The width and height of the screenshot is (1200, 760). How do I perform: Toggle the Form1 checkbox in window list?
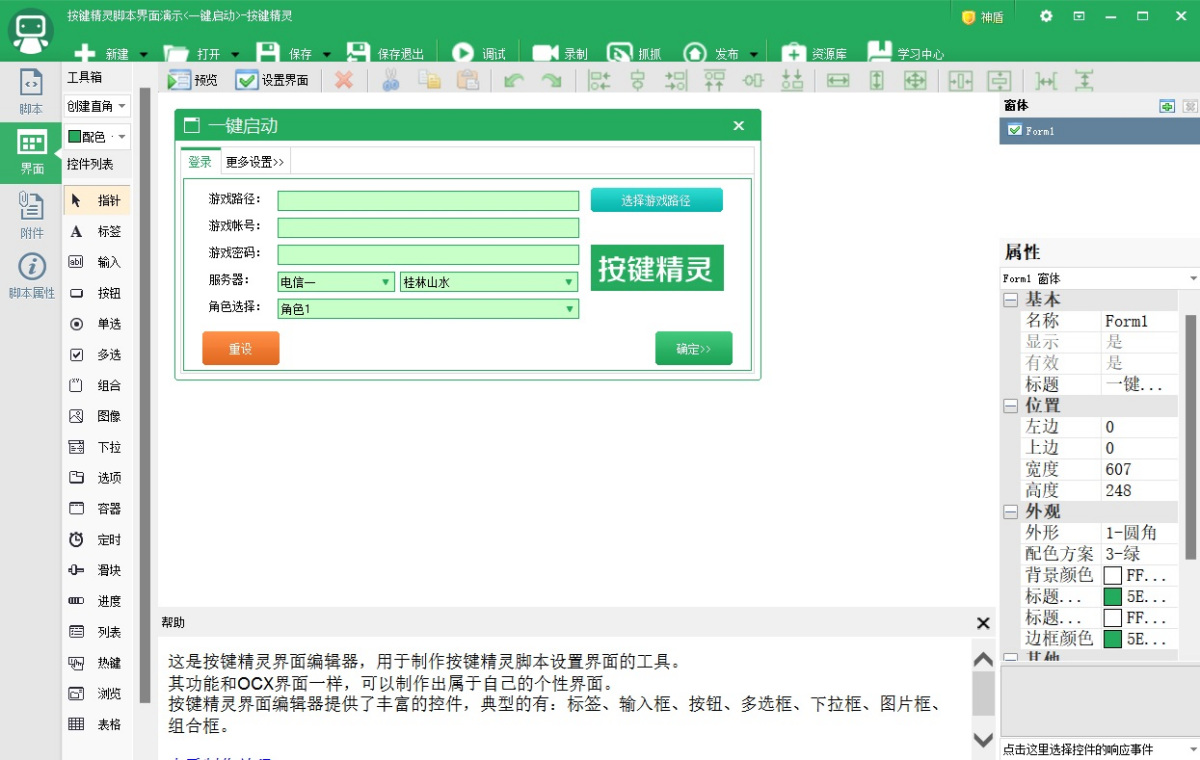point(1015,130)
